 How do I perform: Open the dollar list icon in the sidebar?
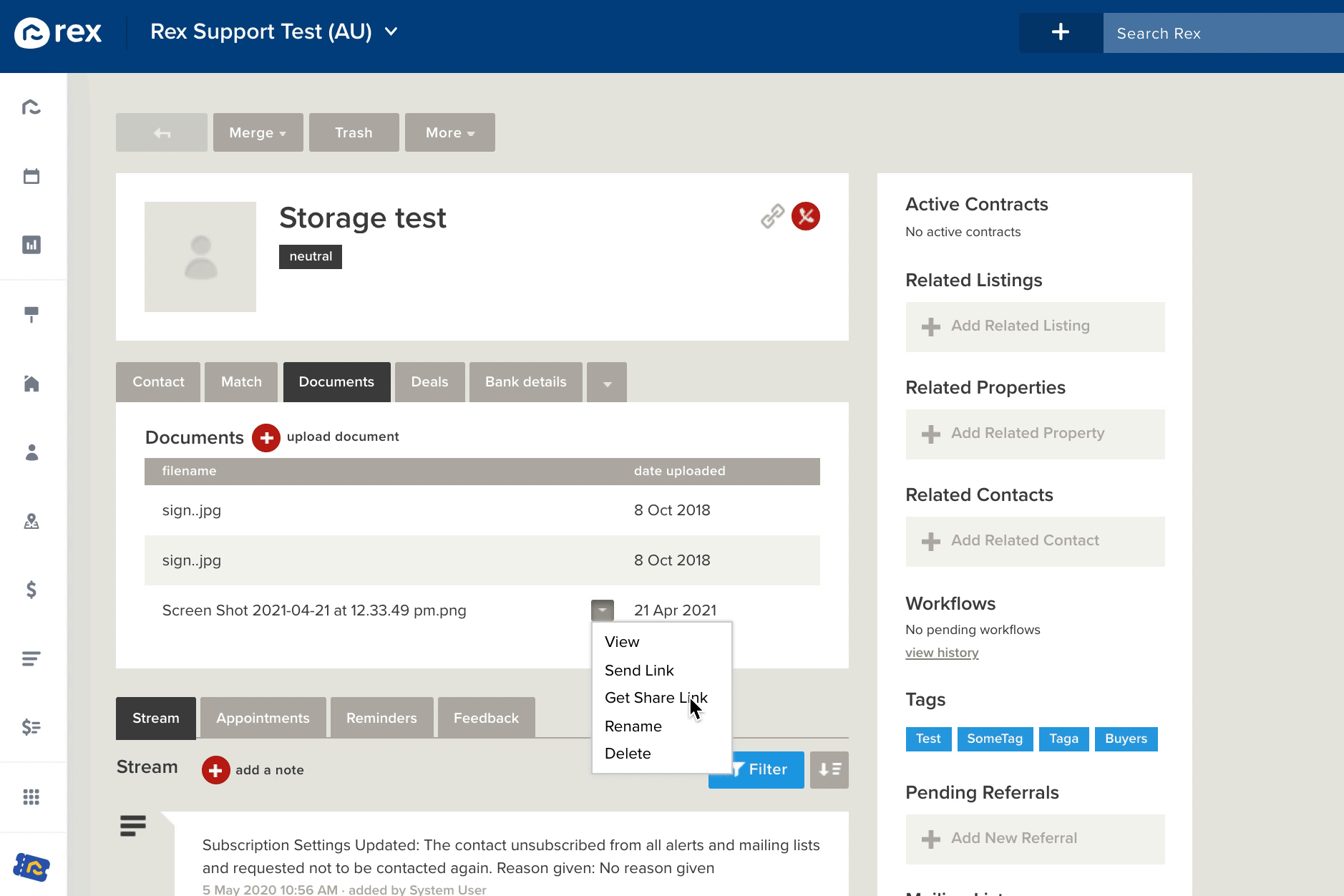(31, 727)
